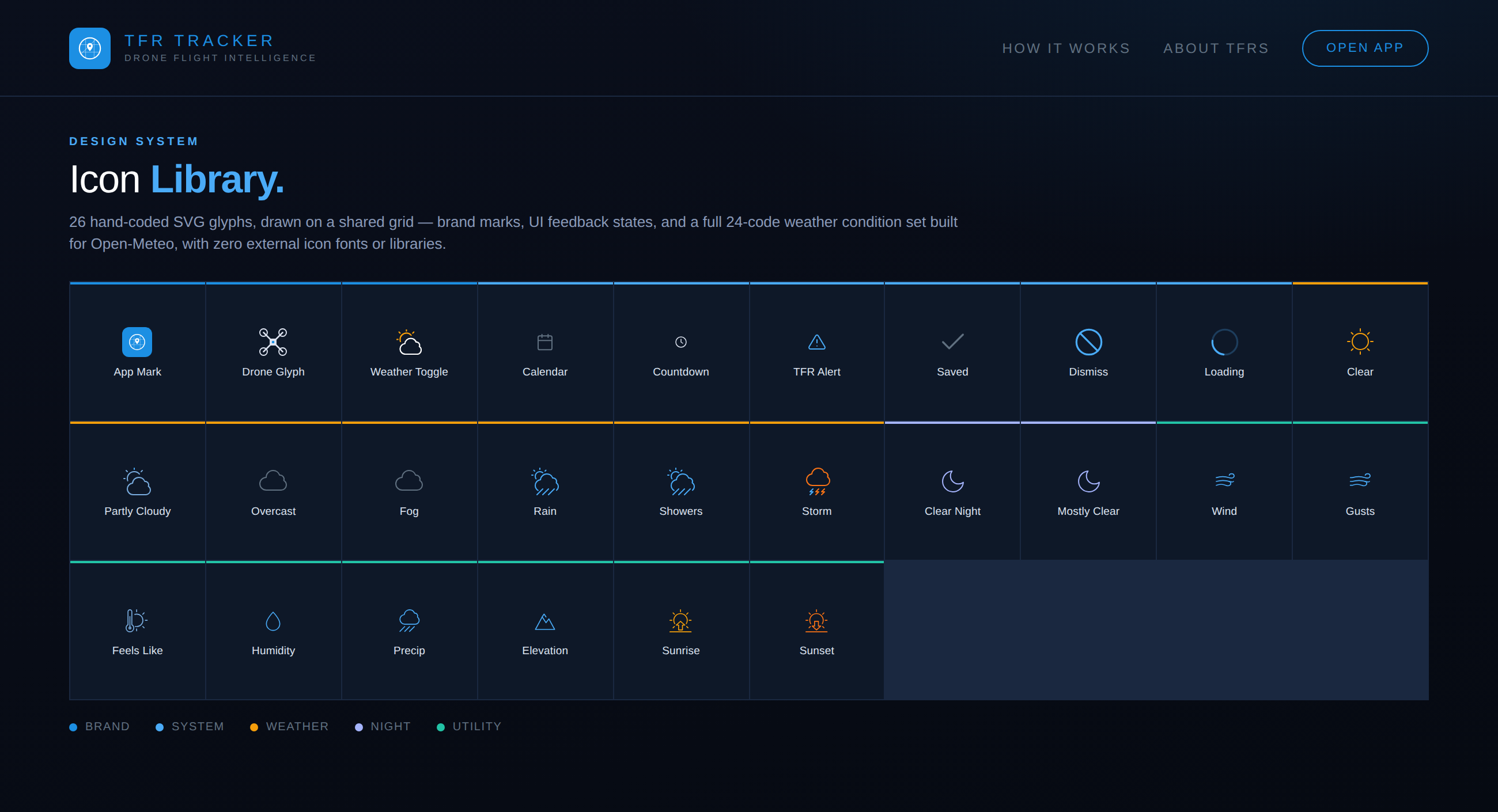Click the Rain icon
This screenshot has width=1498, height=812.
tap(545, 481)
